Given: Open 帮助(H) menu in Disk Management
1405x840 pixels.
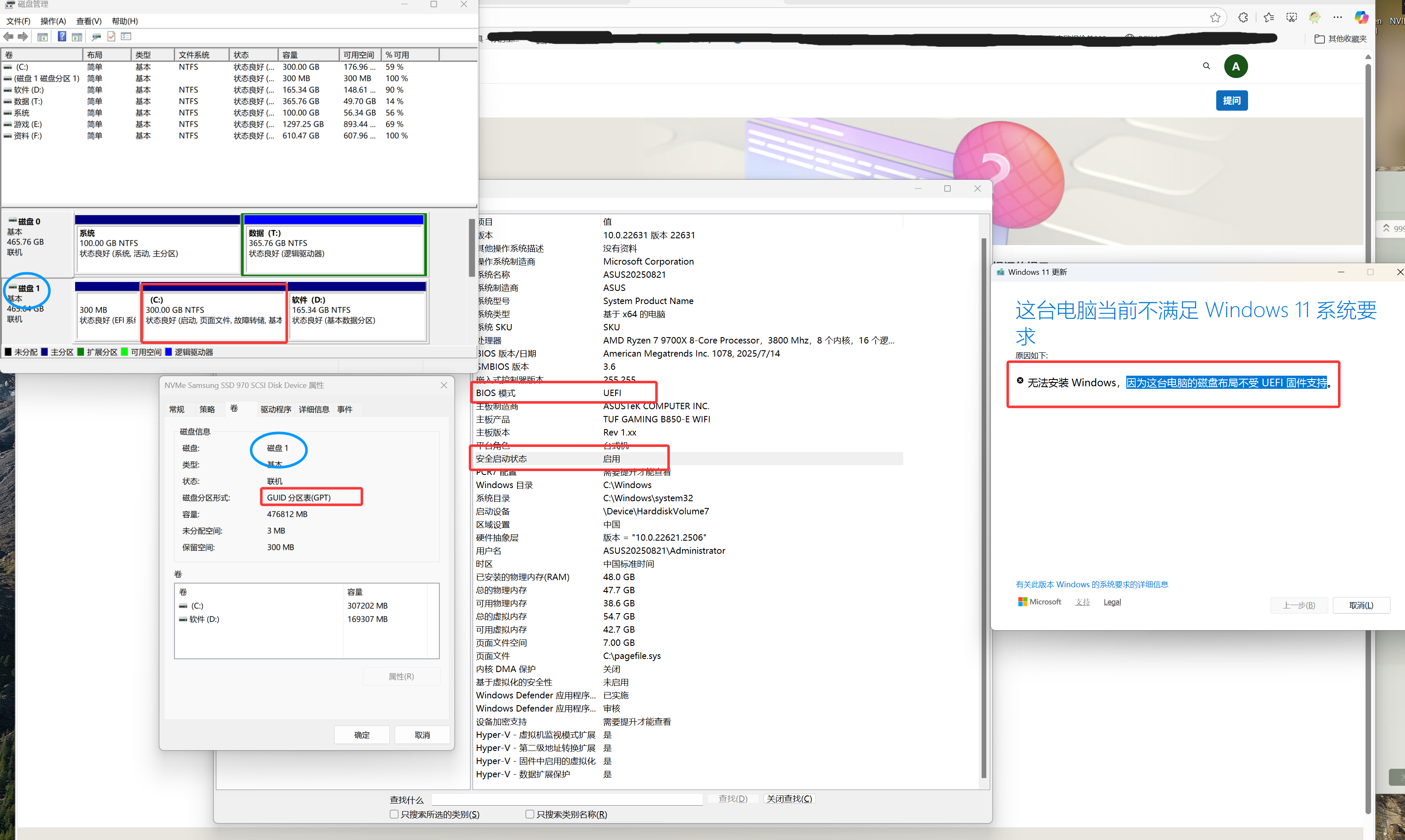Looking at the screenshot, I should [125, 21].
